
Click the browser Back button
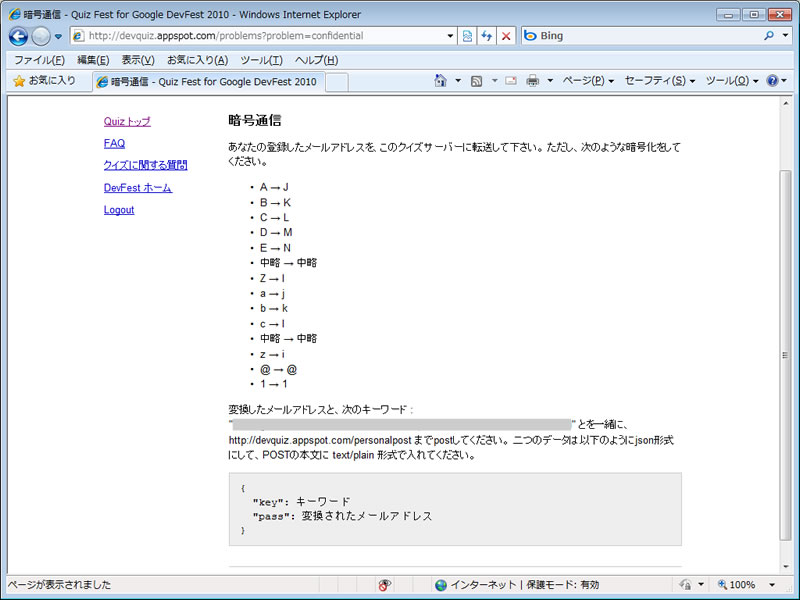[x=18, y=36]
